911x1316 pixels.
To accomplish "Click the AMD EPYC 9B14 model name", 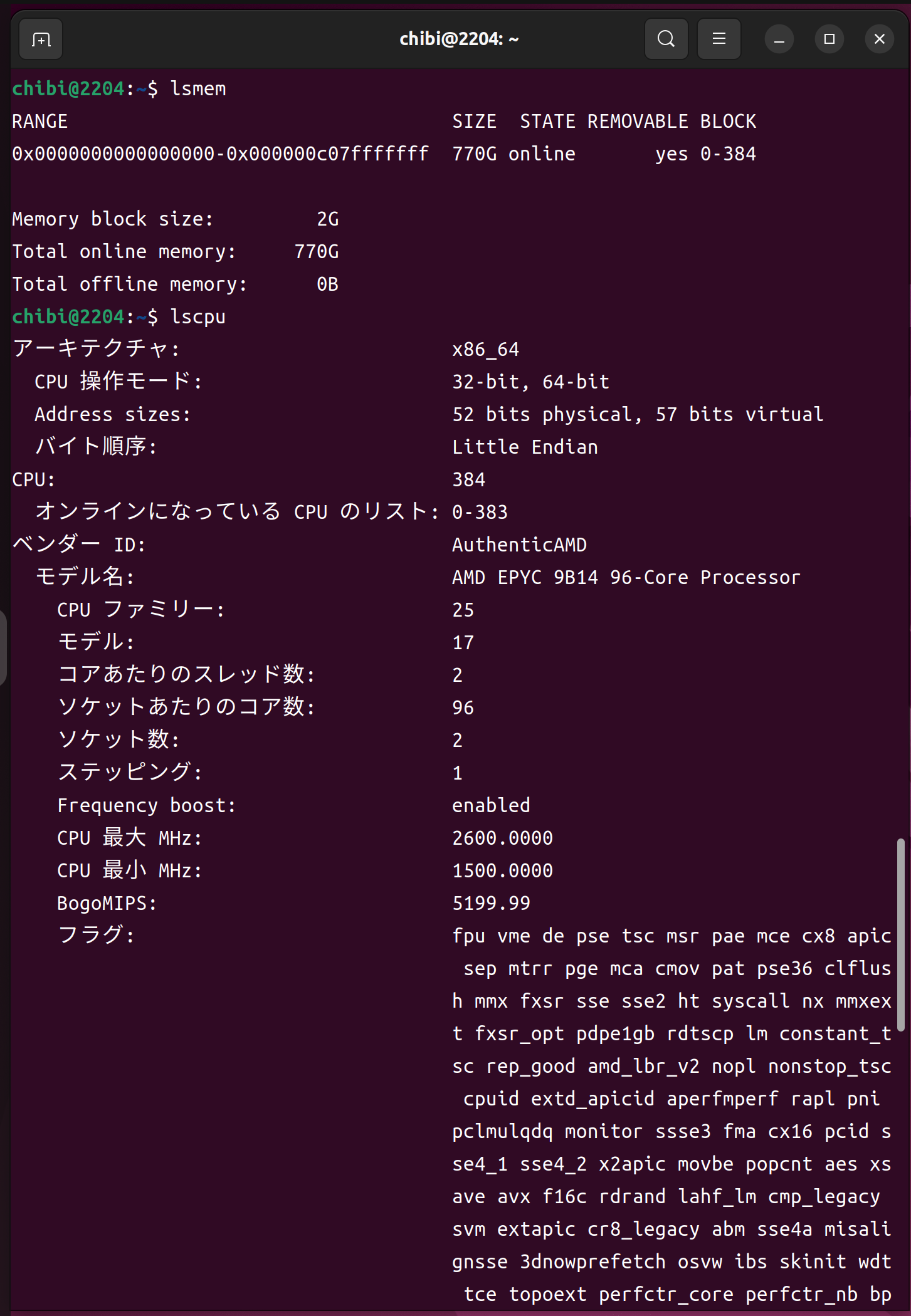I will 626,577.
